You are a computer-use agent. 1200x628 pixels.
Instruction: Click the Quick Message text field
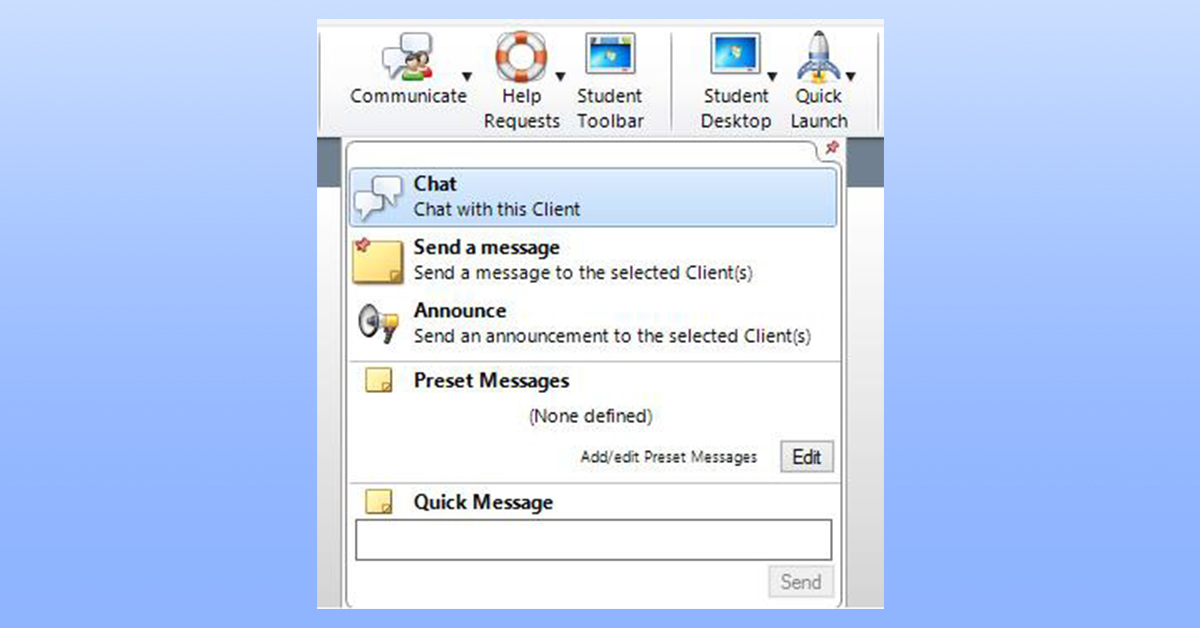tap(593, 540)
